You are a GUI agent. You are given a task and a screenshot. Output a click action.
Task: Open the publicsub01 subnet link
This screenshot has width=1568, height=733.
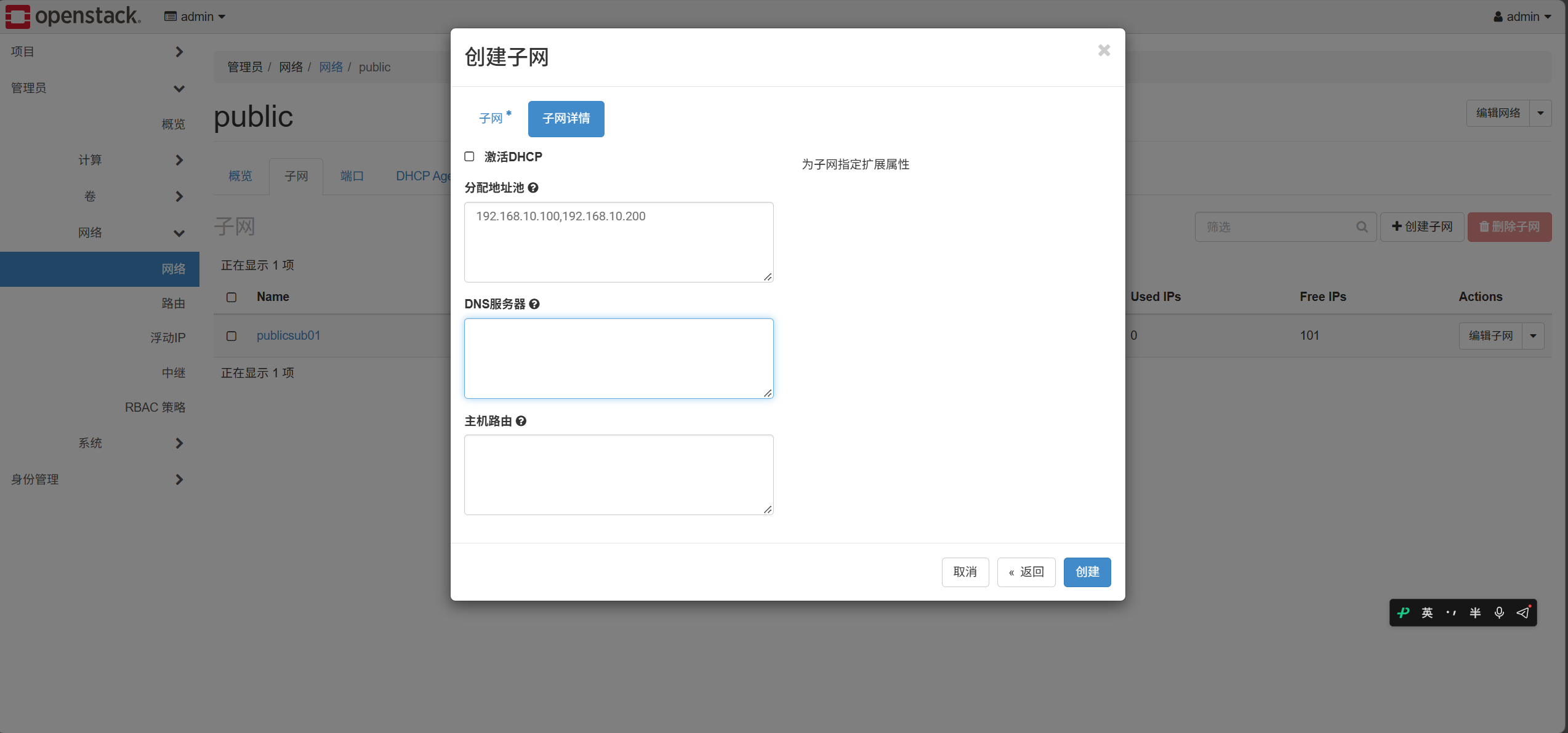pyautogui.click(x=288, y=335)
